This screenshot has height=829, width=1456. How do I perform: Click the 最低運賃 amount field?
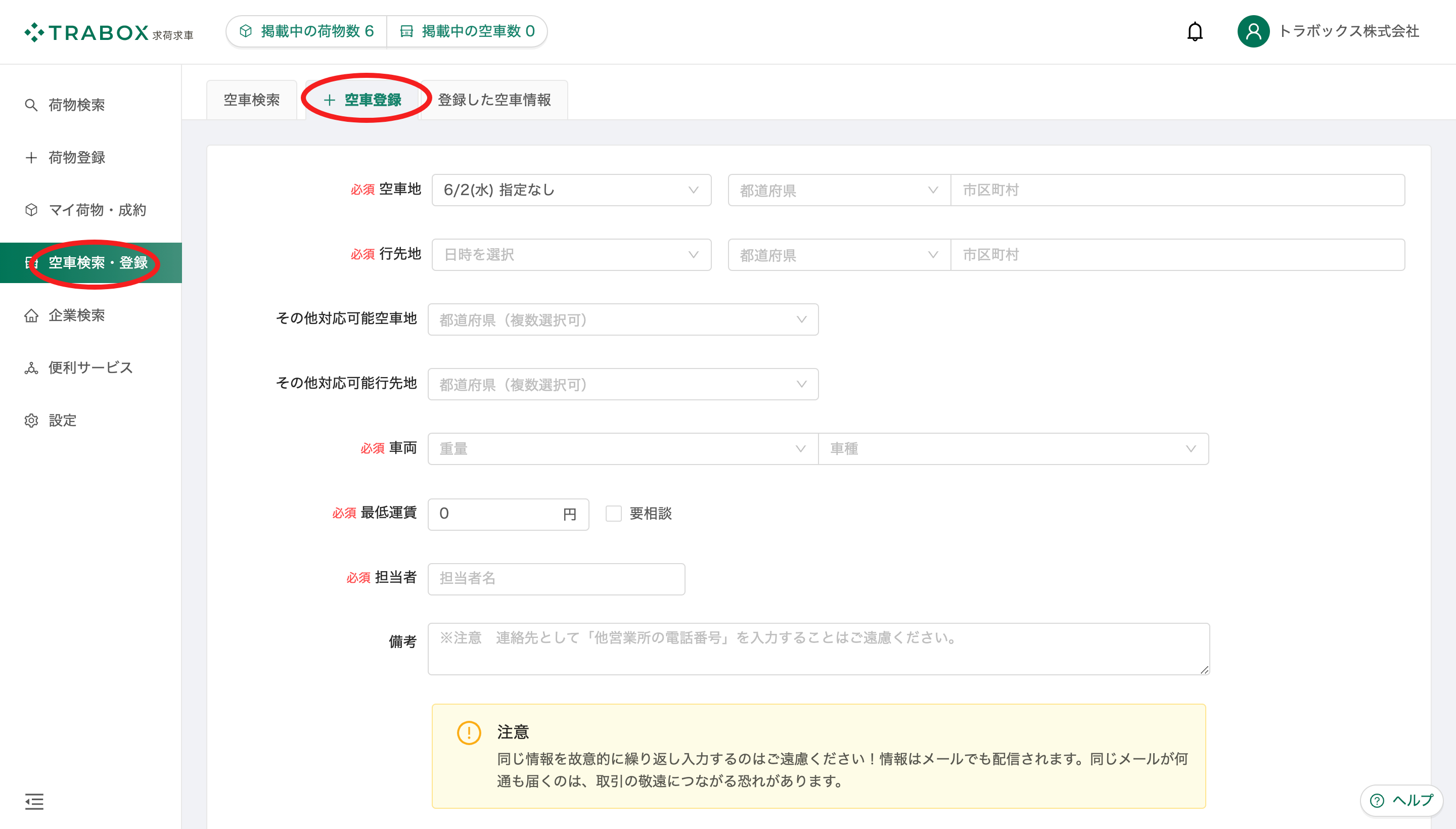coord(508,514)
